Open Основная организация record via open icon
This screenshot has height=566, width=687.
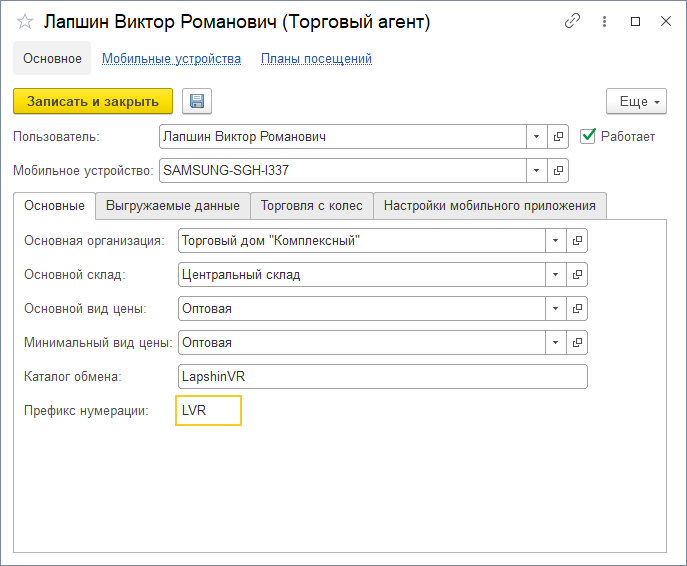(x=577, y=240)
